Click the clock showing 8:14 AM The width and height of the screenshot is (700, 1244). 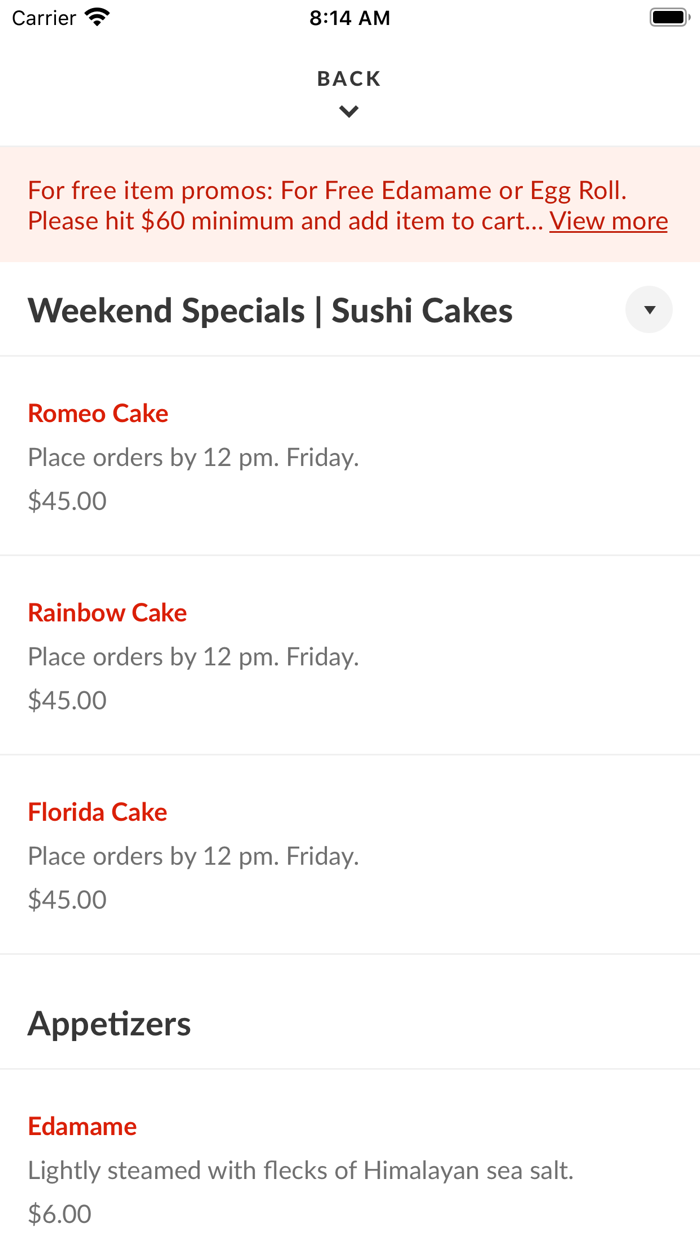pyautogui.click(x=349, y=17)
